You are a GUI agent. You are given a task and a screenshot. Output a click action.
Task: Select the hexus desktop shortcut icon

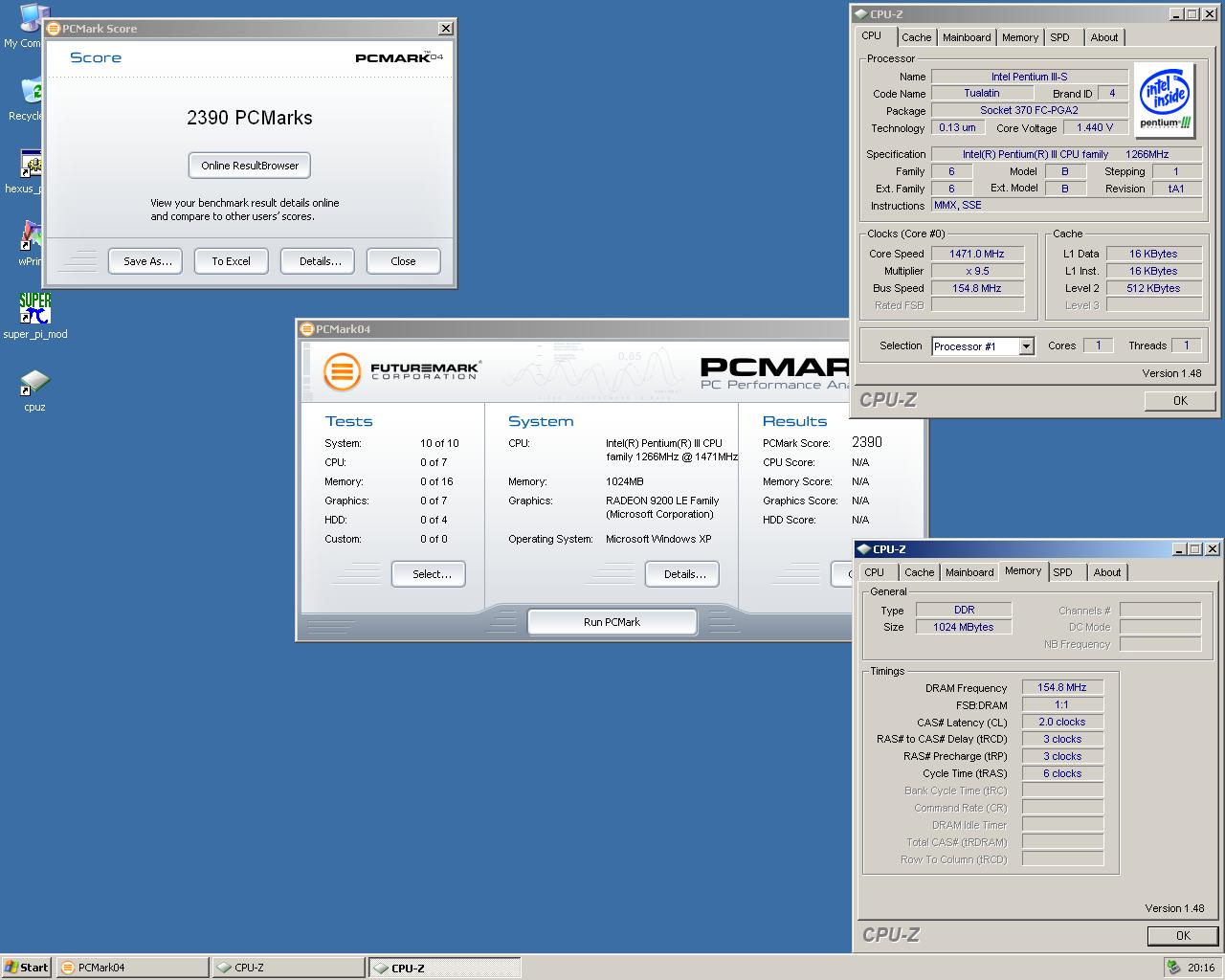coord(33,164)
